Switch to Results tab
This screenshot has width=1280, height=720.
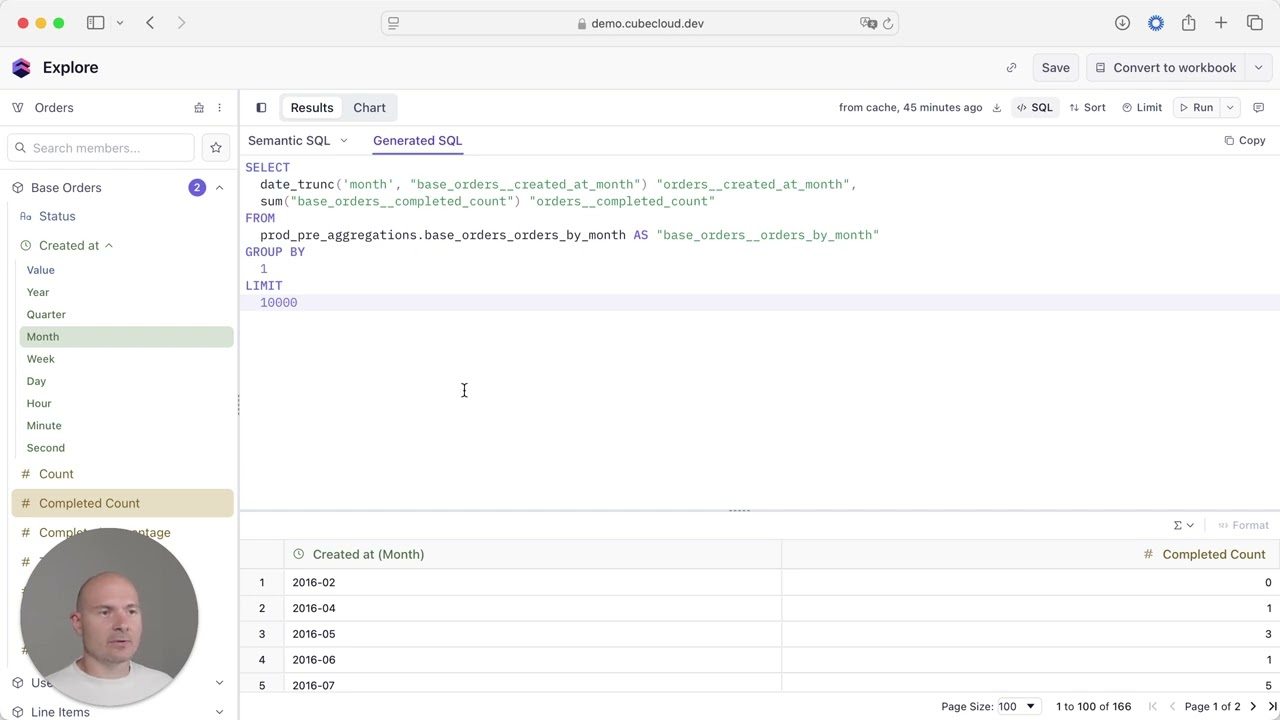click(x=312, y=108)
